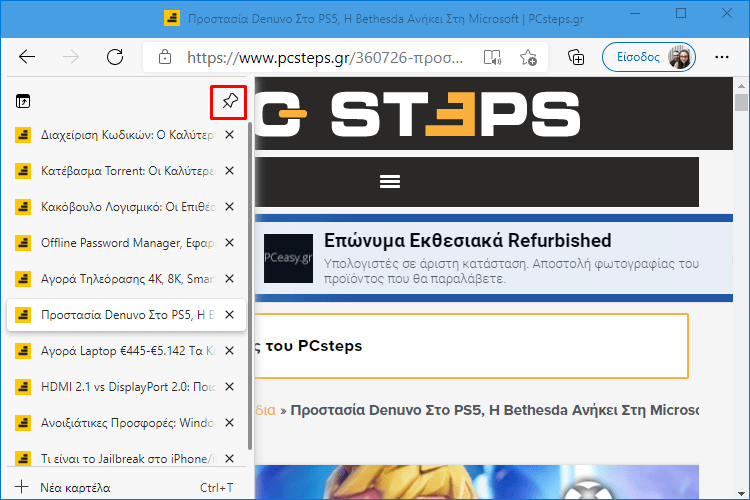
Task: Switch to tab Ανοιξιάτικες Προσφορές
Action: tap(126, 423)
